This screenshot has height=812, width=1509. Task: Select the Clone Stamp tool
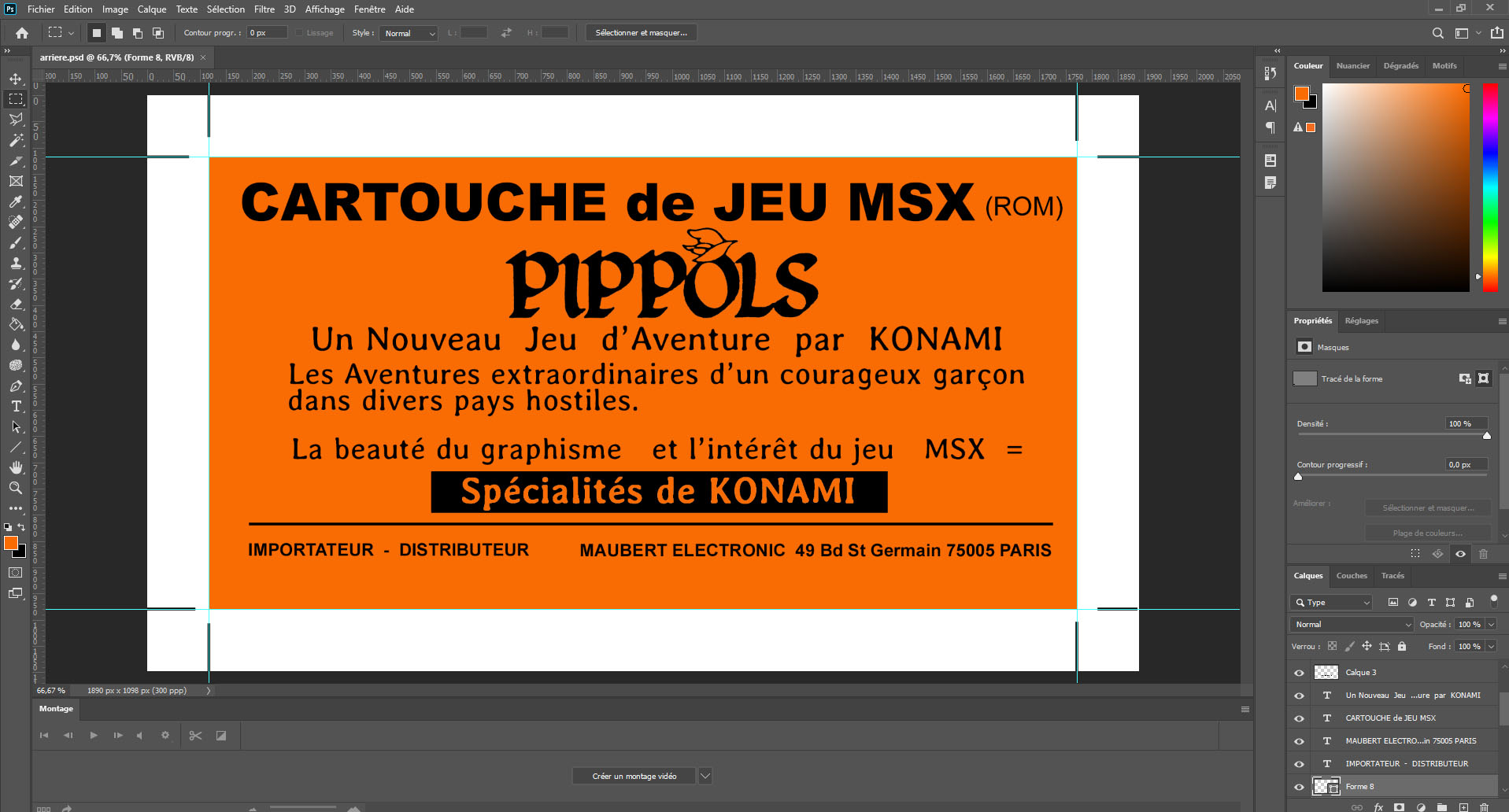click(x=16, y=263)
